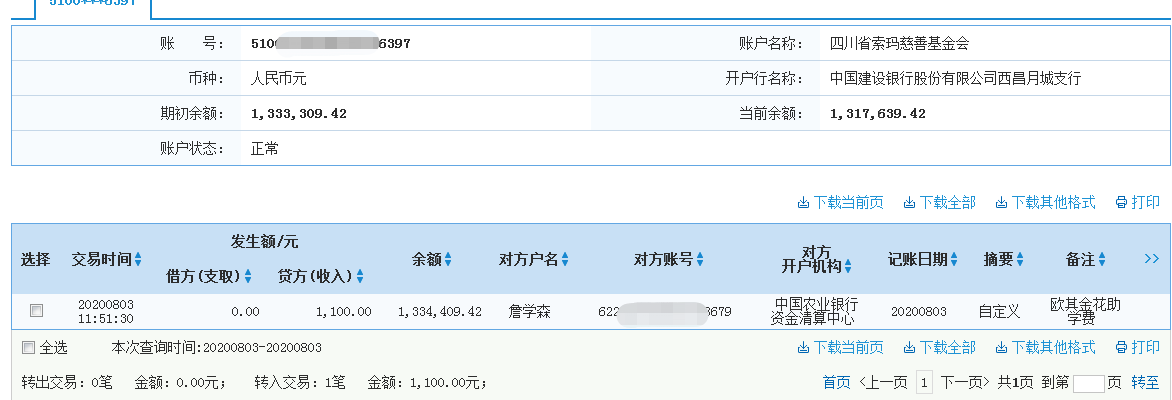The width and height of the screenshot is (1172, 400).
Task: Click the sort arrows beside 交易时间
Action: (139, 259)
